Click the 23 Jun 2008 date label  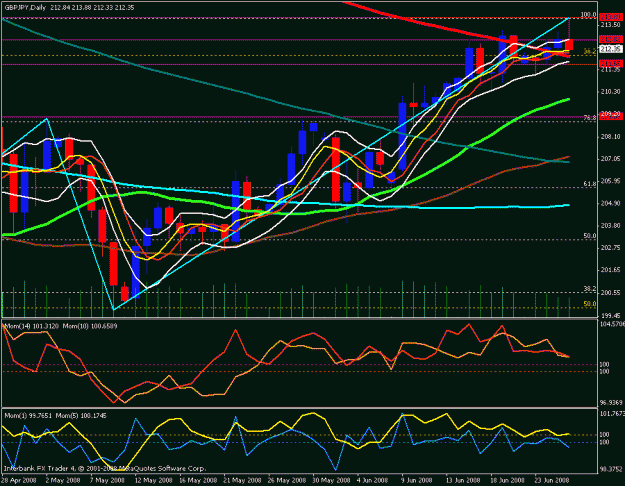pyautogui.click(x=552, y=480)
